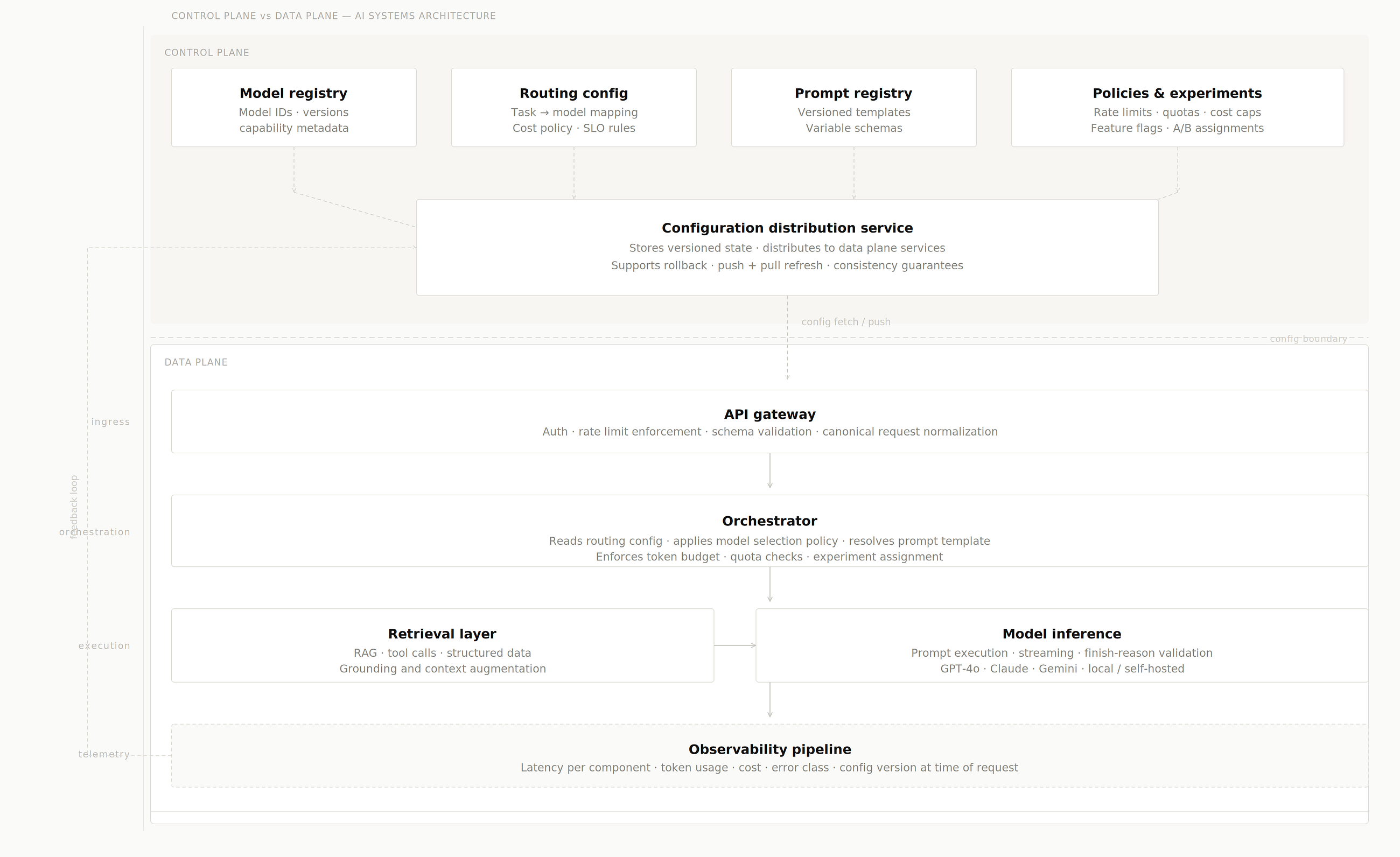The height and width of the screenshot is (857, 1400).
Task: Click the DATA PLANE section label
Action: 196,362
